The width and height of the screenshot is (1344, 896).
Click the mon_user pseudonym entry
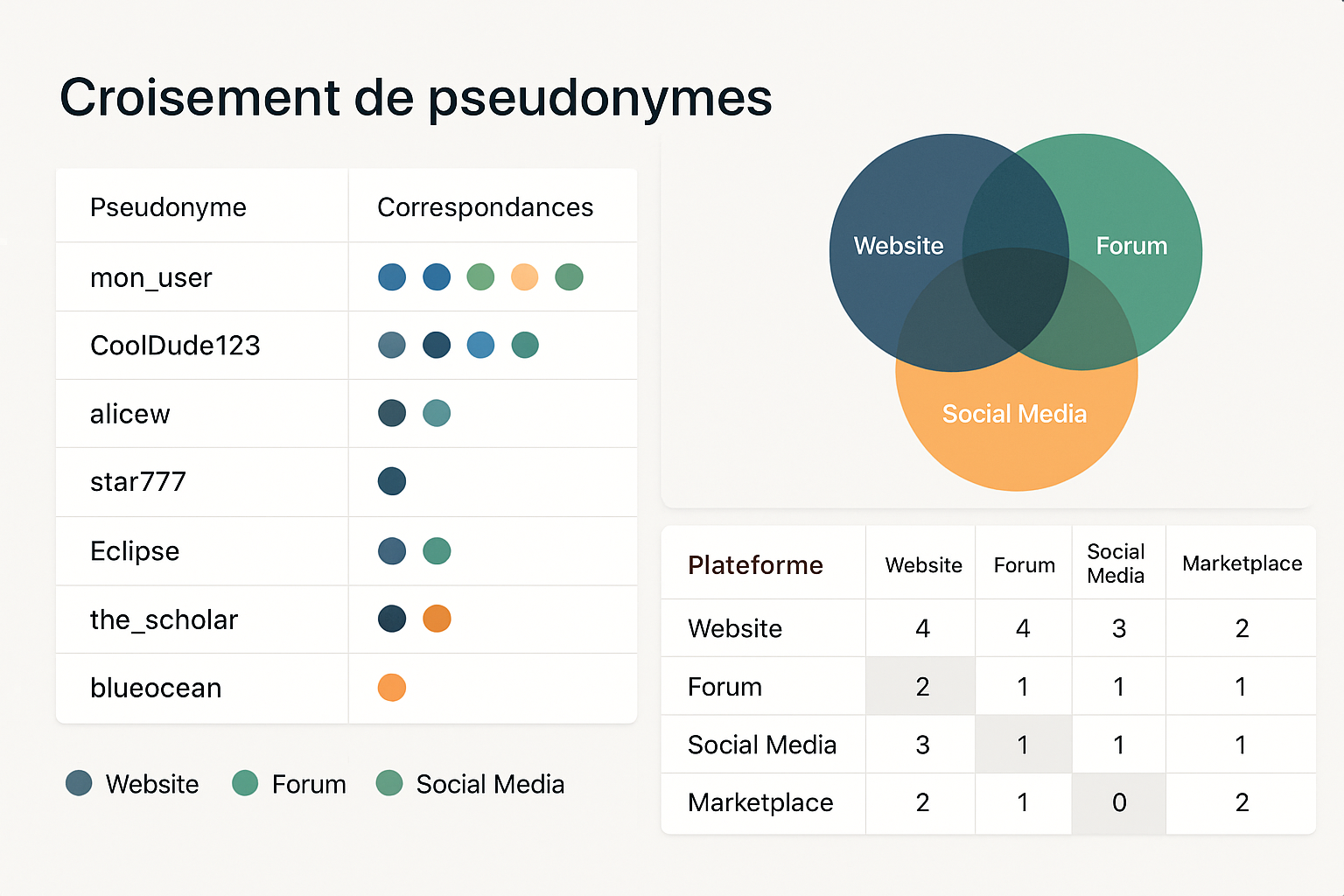pyautogui.click(x=151, y=276)
